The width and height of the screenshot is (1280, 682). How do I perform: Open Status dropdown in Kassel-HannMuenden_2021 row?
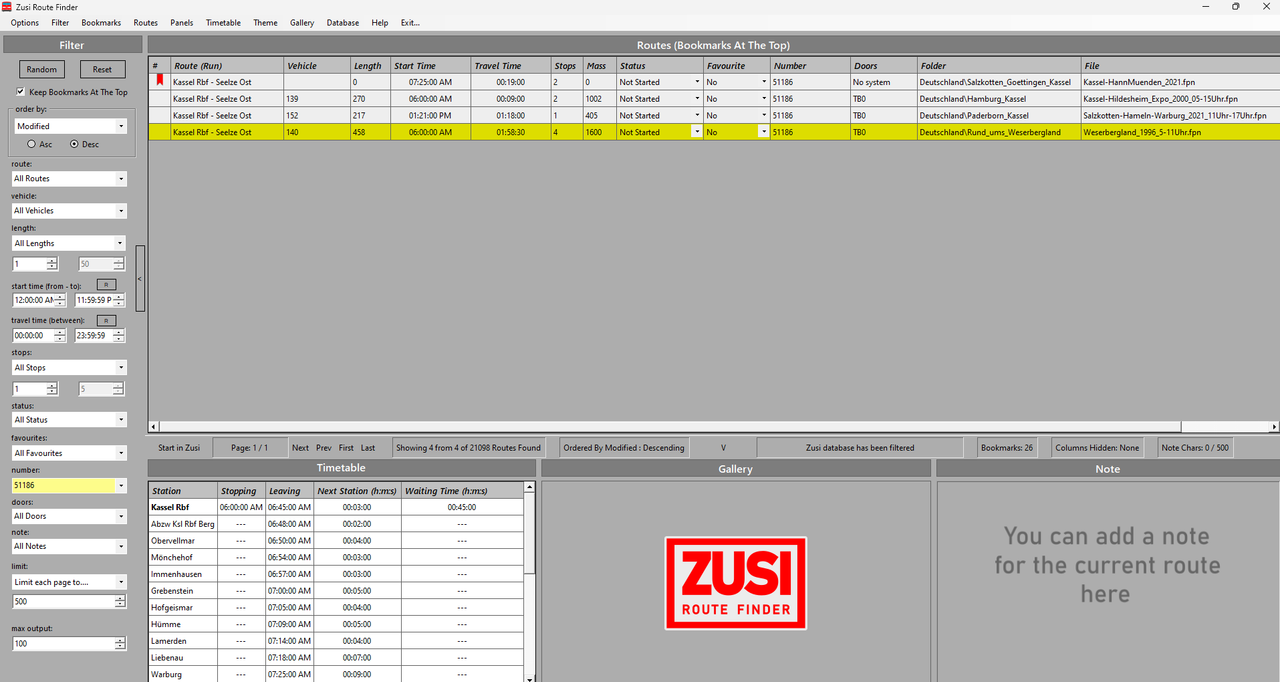tap(697, 82)
